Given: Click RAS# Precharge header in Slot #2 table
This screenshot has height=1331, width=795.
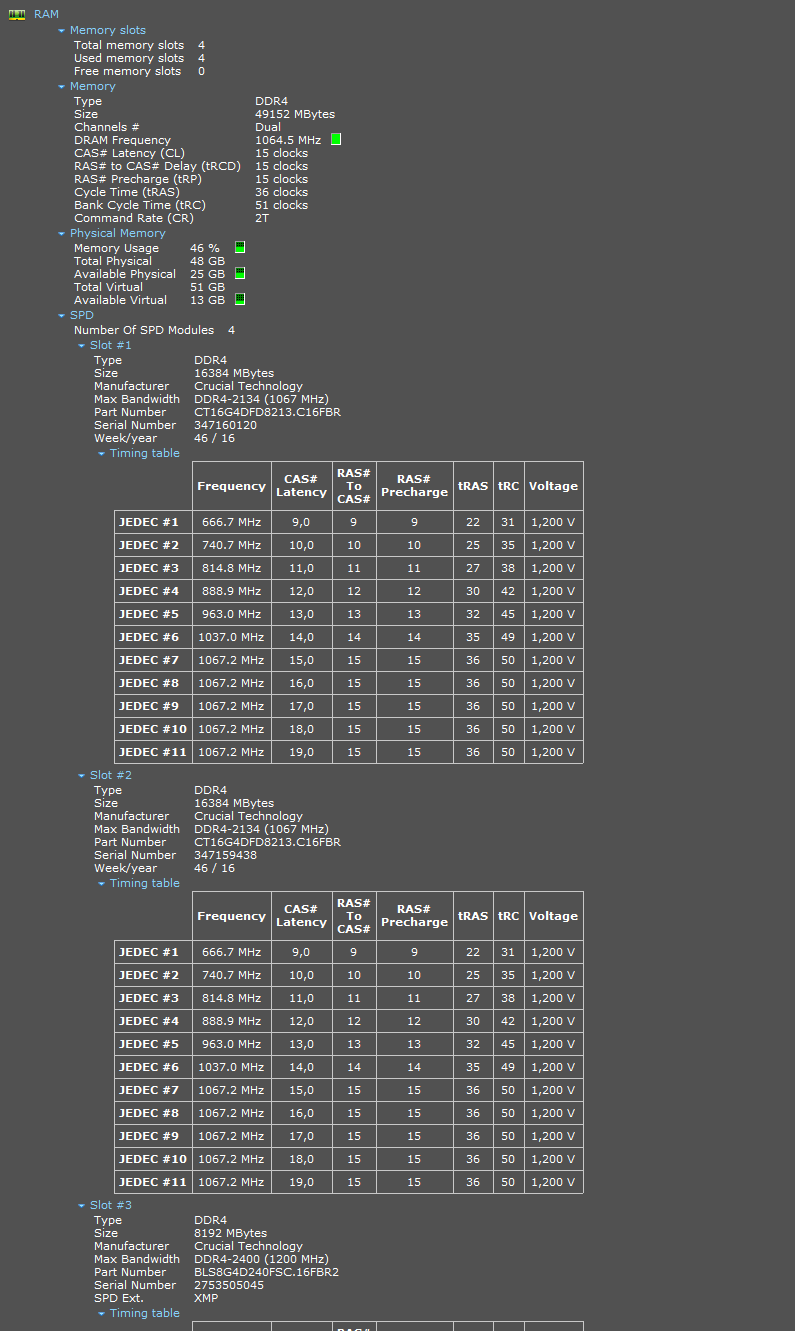Looking at the screenshot, I should point(414,916).
